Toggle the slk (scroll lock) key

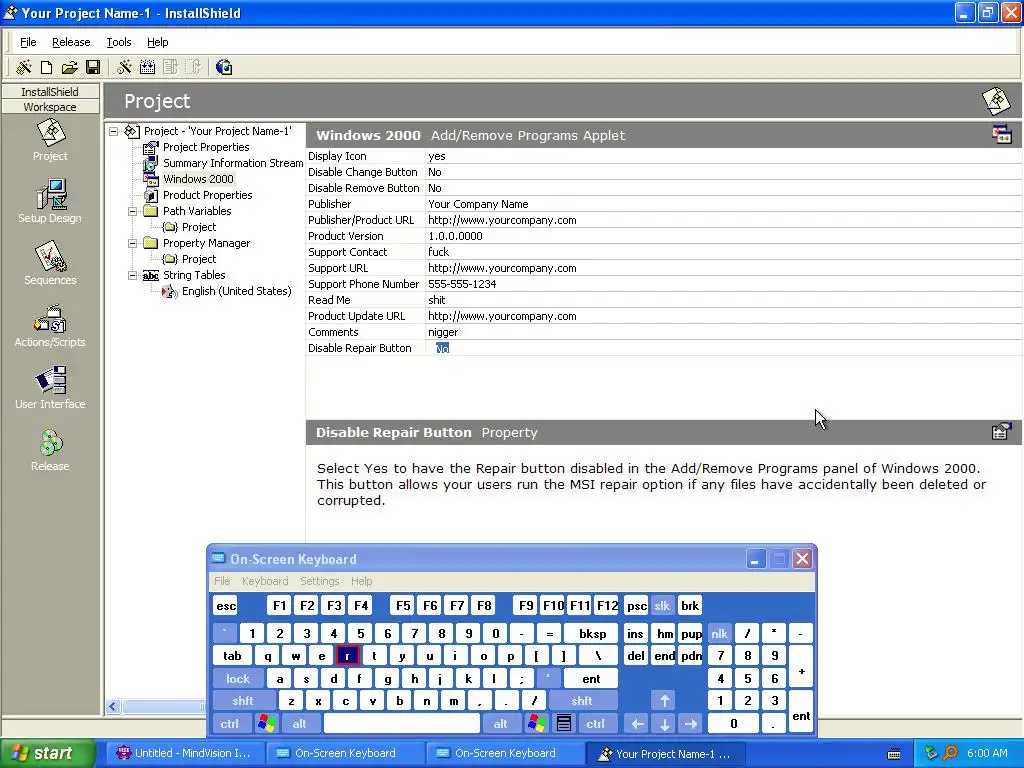662,606
